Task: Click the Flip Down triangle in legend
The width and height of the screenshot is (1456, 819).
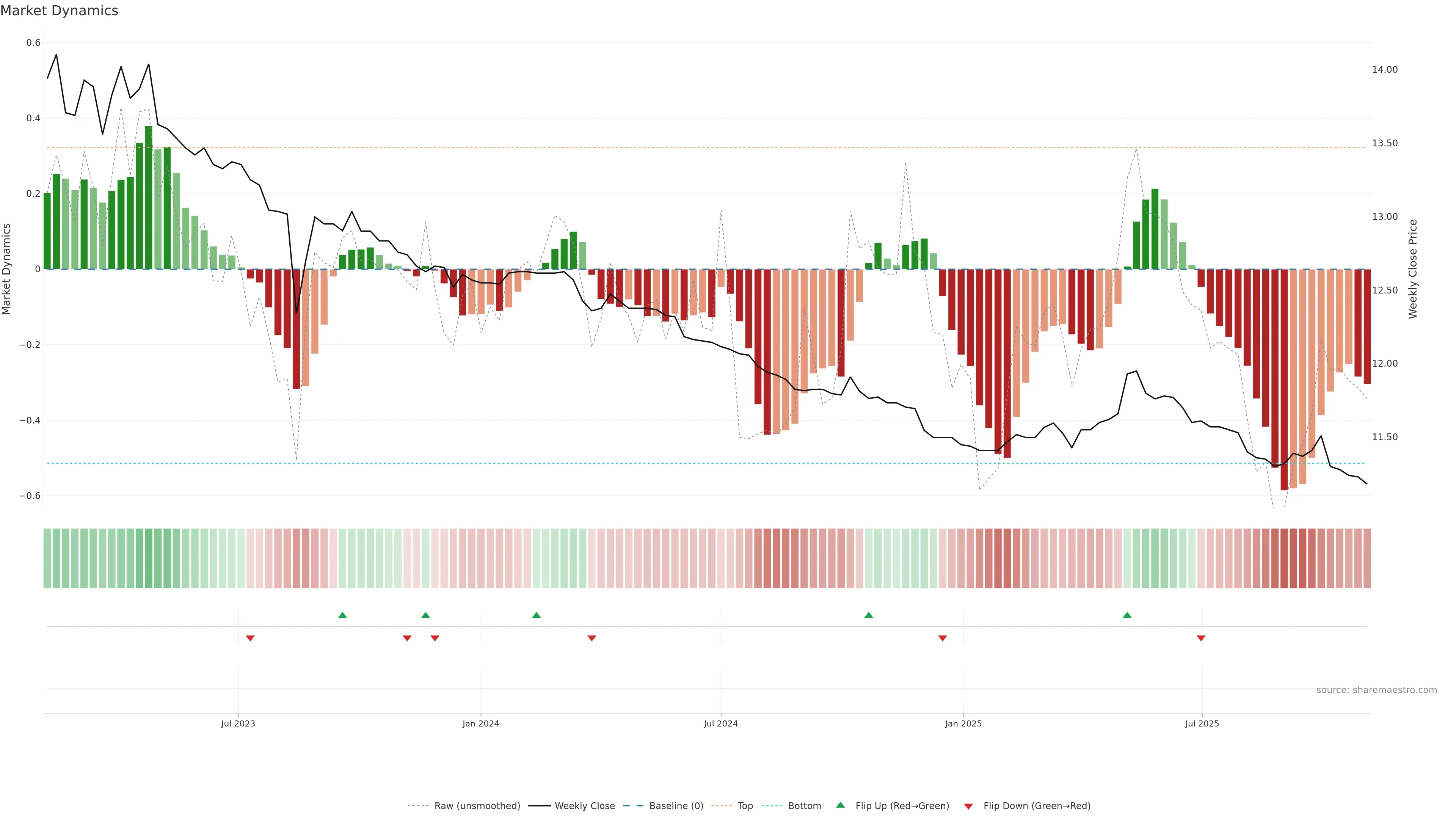Action: coord(968,806)
